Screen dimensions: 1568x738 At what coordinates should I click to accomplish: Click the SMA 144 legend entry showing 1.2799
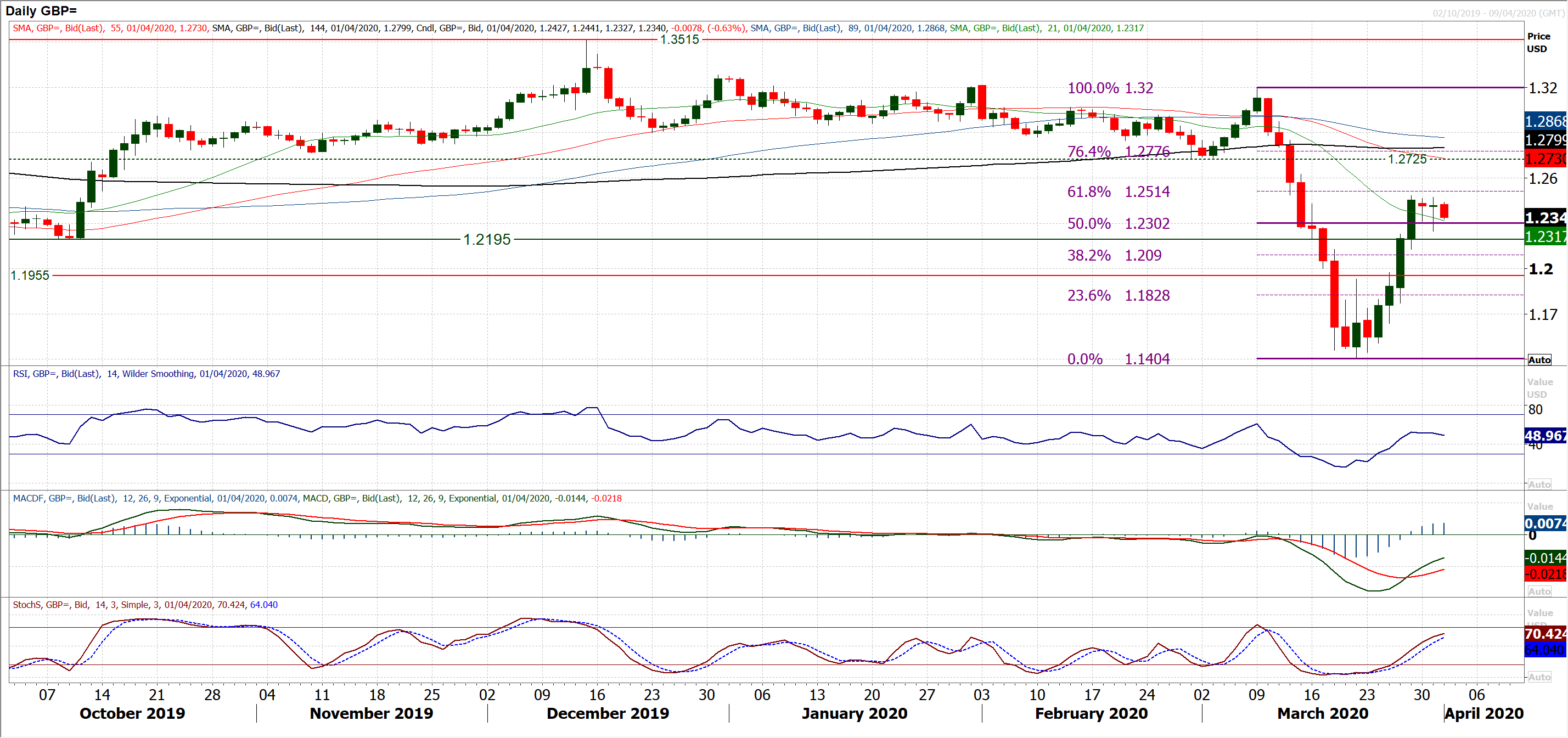point(312,28)
